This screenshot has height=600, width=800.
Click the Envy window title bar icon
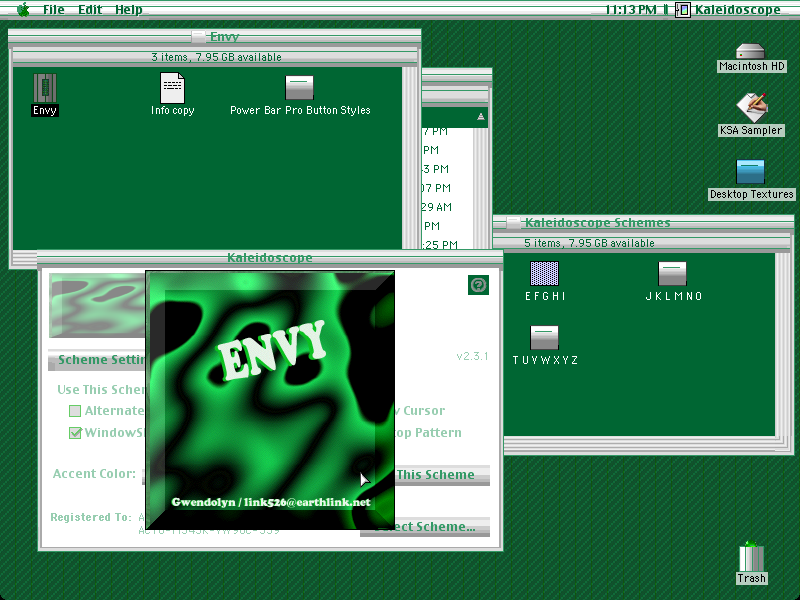click(198, 37)
